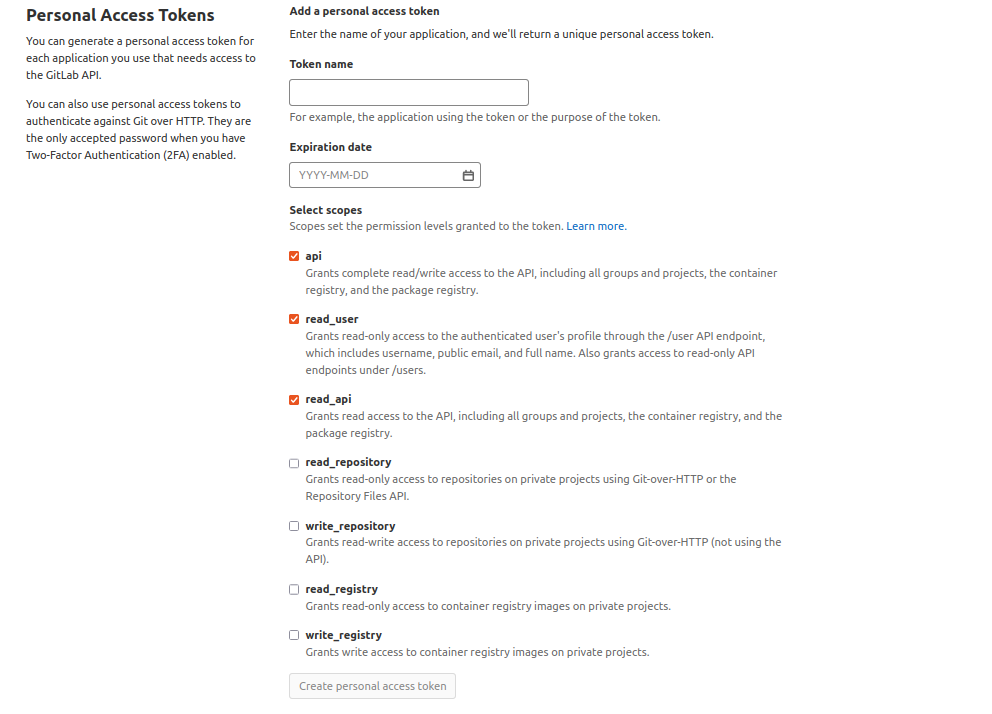This screenshot has width=992, height=714.
Task: Click the Personal Access Tokens heading
Action: click(120, 16)
